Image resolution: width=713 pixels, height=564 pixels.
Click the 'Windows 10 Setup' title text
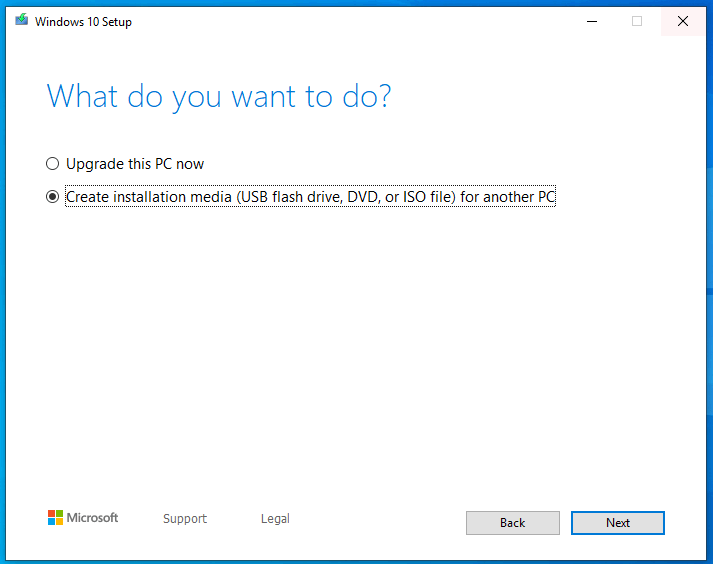coord(83,22)
